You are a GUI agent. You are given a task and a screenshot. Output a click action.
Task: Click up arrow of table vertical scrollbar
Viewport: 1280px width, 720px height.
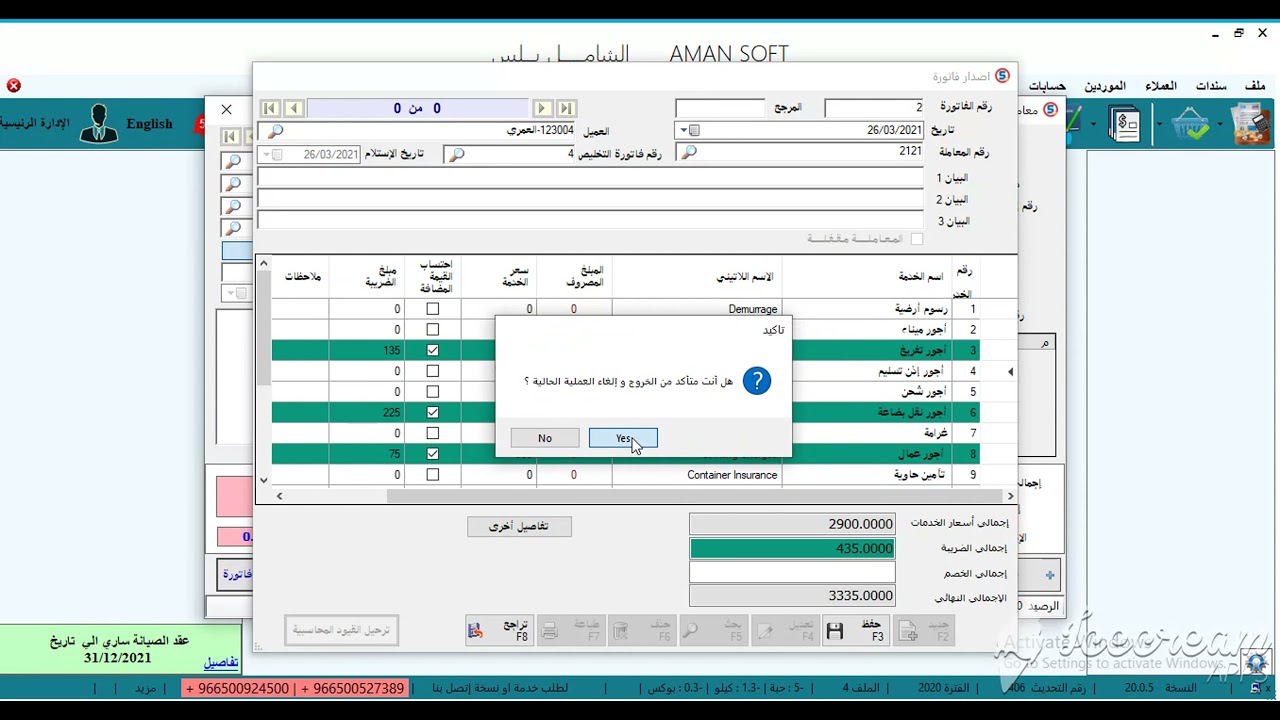(x=263, y=263)
